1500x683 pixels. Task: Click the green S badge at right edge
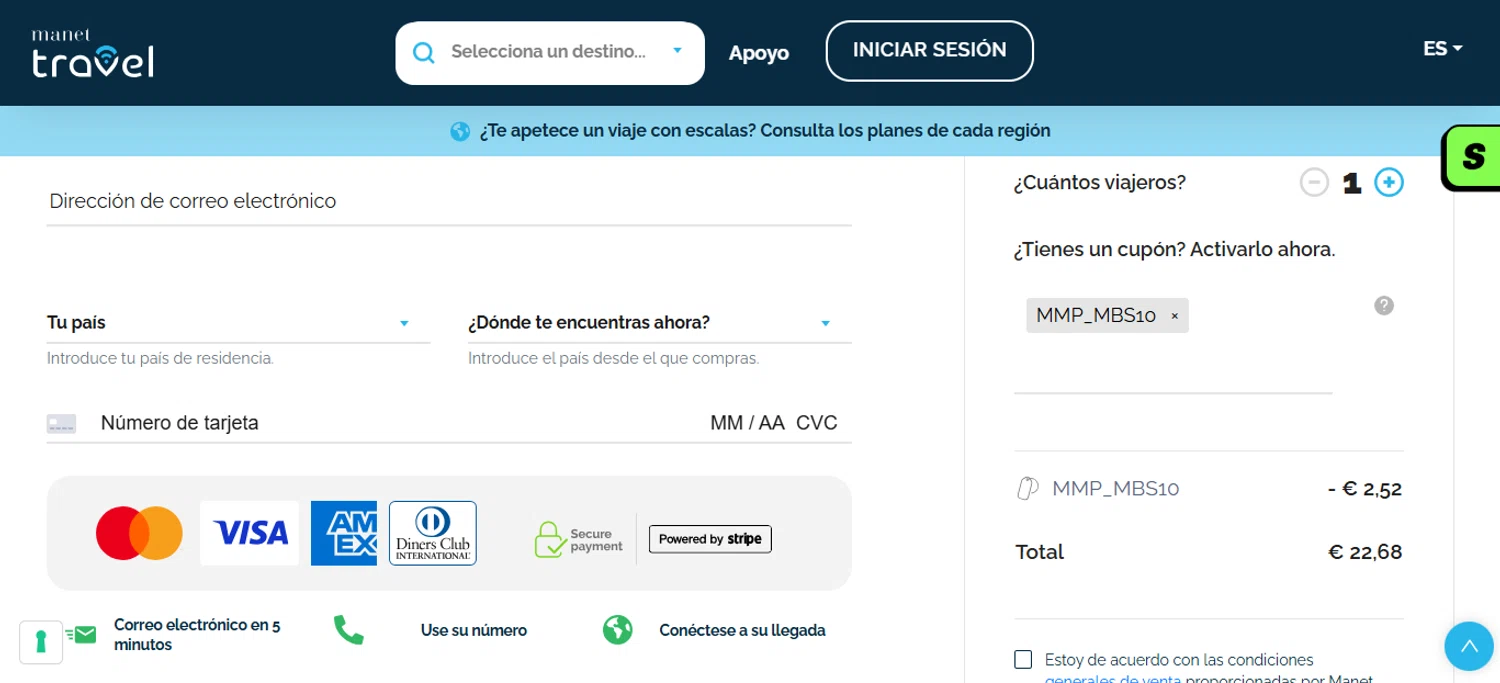click(1471, 157)
